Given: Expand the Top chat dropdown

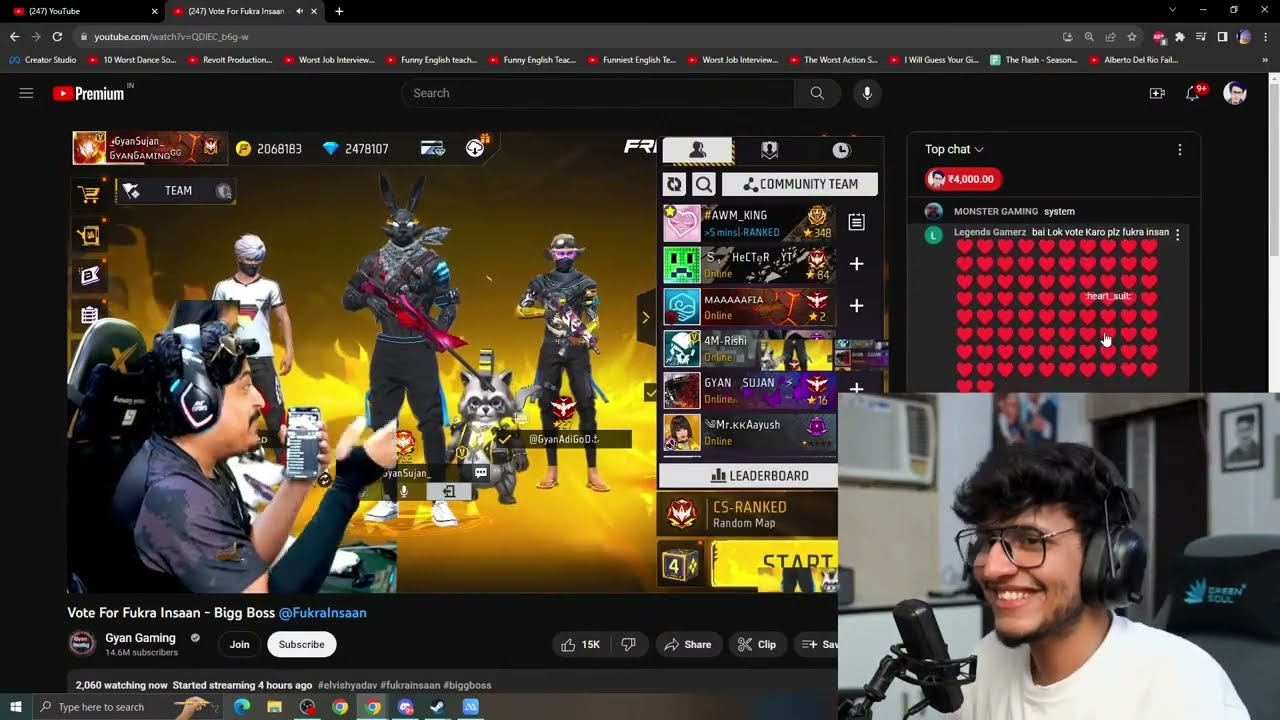Looking at the screenshot, I should point(954,149).
